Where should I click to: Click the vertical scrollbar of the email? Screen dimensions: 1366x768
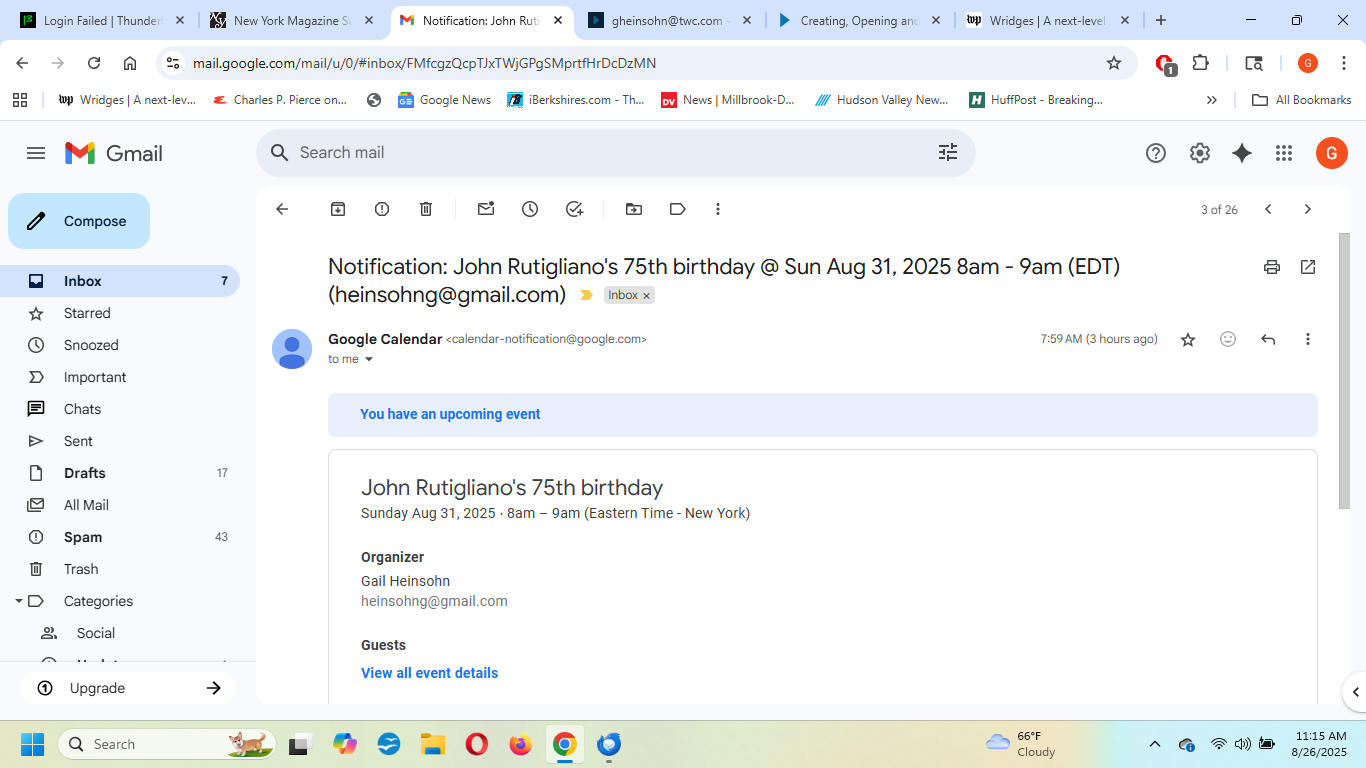tap(1344, 370)
